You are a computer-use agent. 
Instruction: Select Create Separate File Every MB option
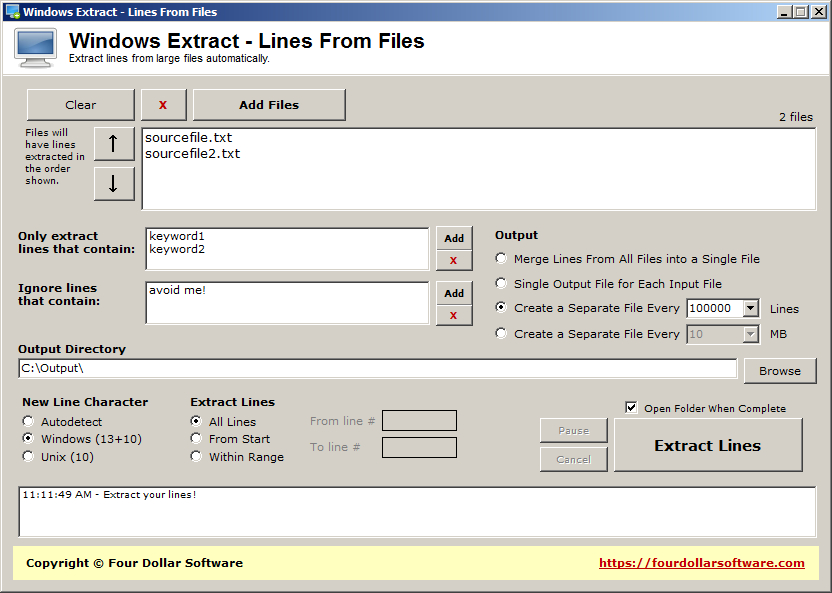click(x=501, y=334)
